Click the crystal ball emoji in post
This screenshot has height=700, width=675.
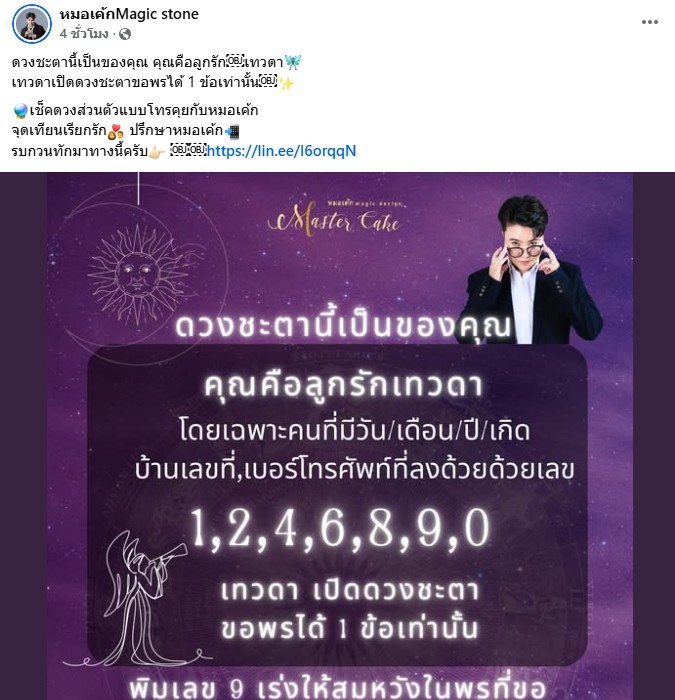coord(21,110)
